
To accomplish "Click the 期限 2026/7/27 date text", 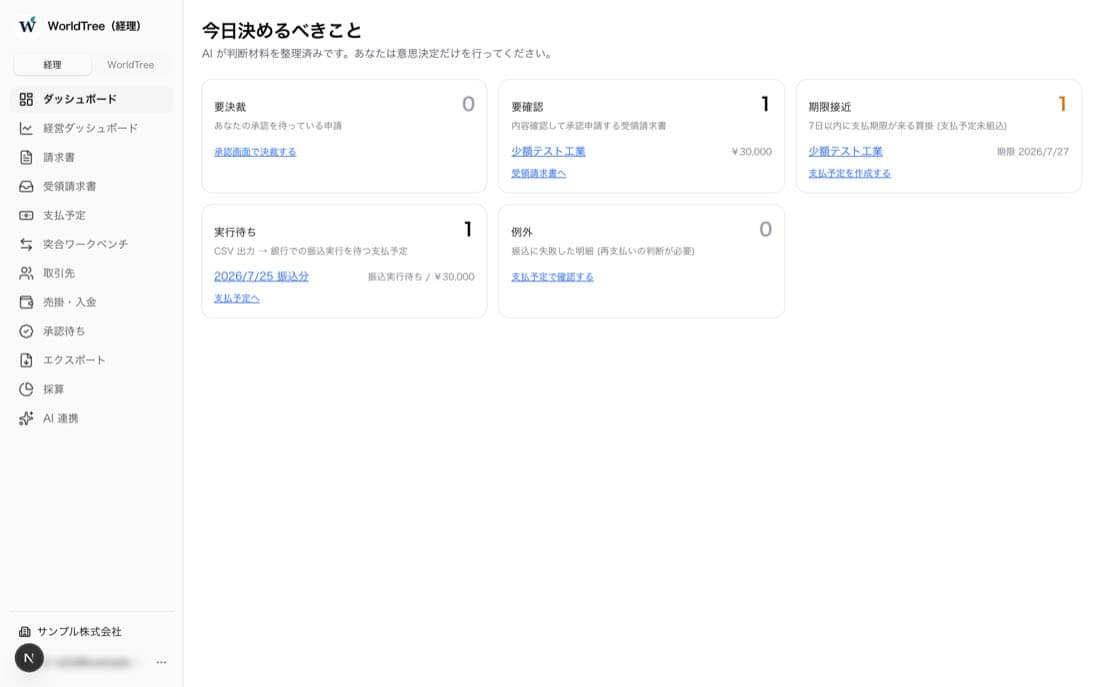I will pyautogui.click(x=1033, y=152).
